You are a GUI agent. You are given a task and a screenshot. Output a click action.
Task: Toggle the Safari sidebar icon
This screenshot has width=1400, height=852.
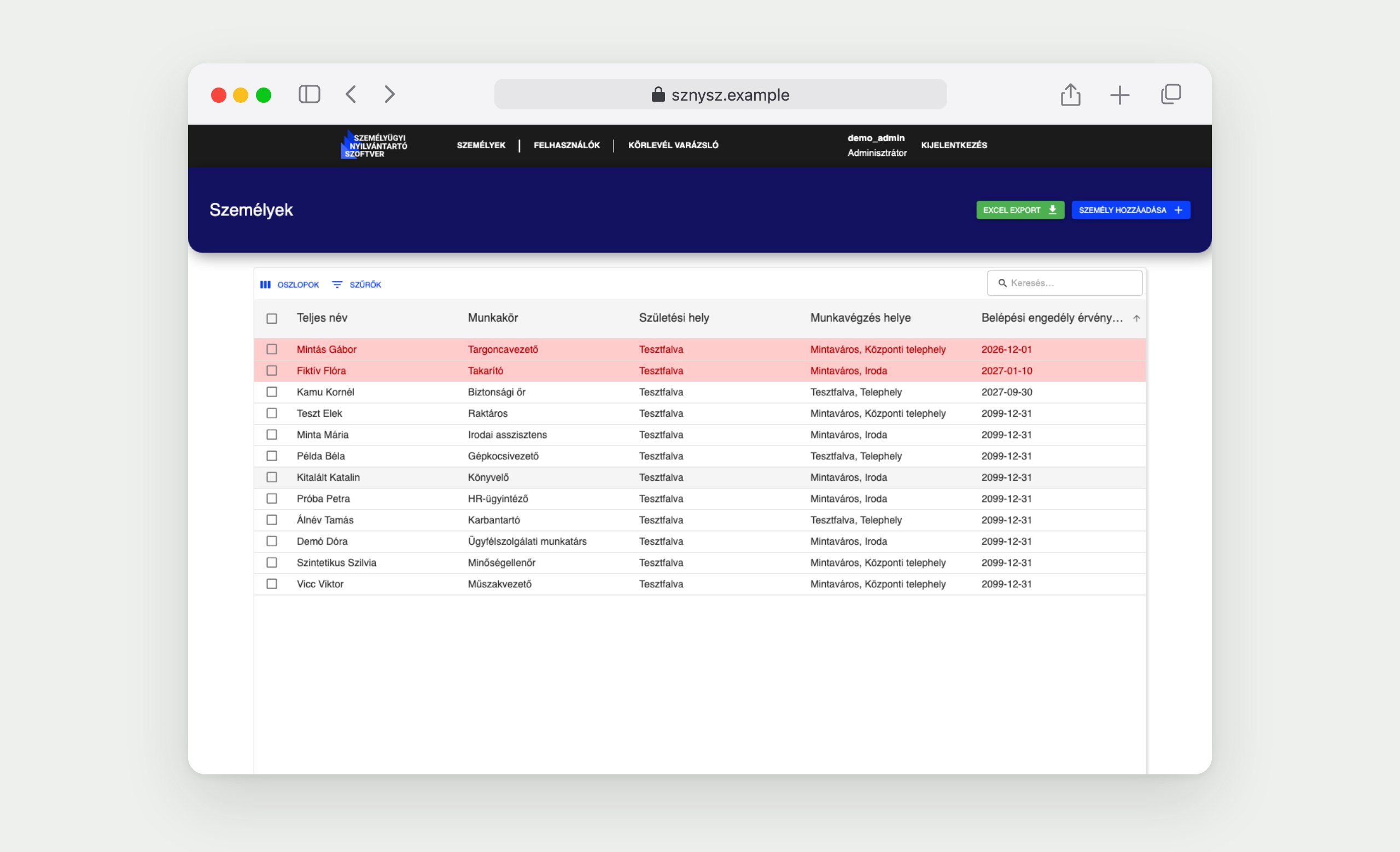pos(310,94)
